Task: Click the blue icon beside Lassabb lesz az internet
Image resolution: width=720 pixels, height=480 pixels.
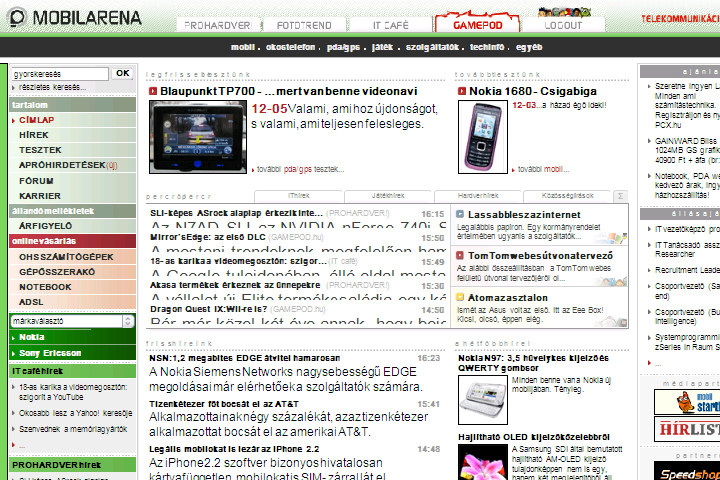Action: [460, 214]
